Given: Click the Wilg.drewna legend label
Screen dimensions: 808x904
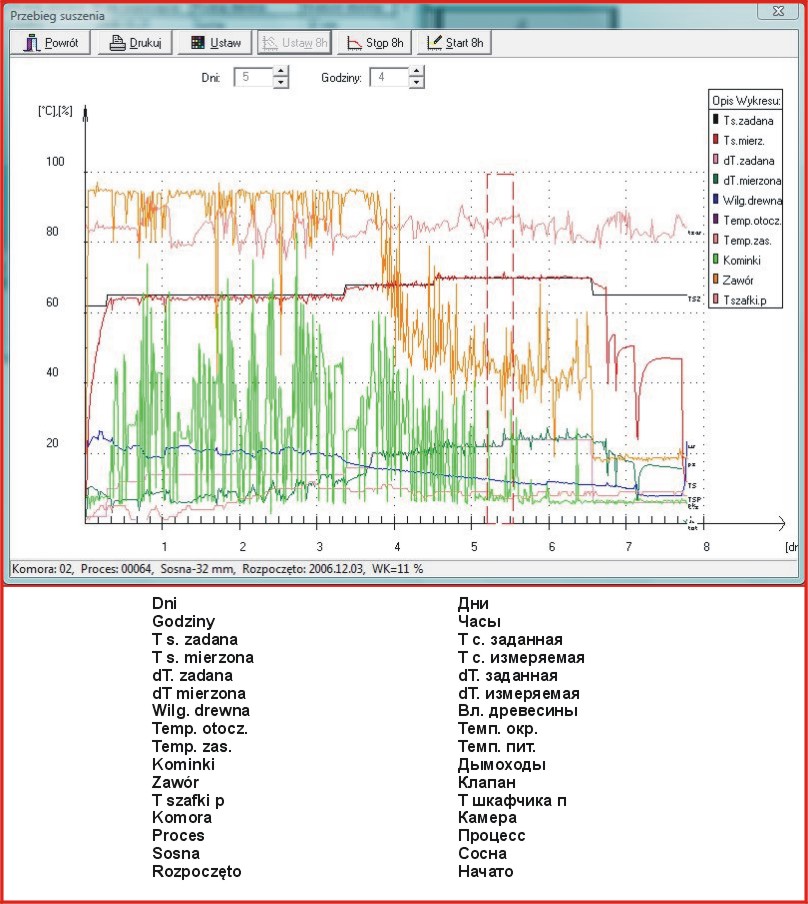Looking at the screenshot, I should coord(753,200).
